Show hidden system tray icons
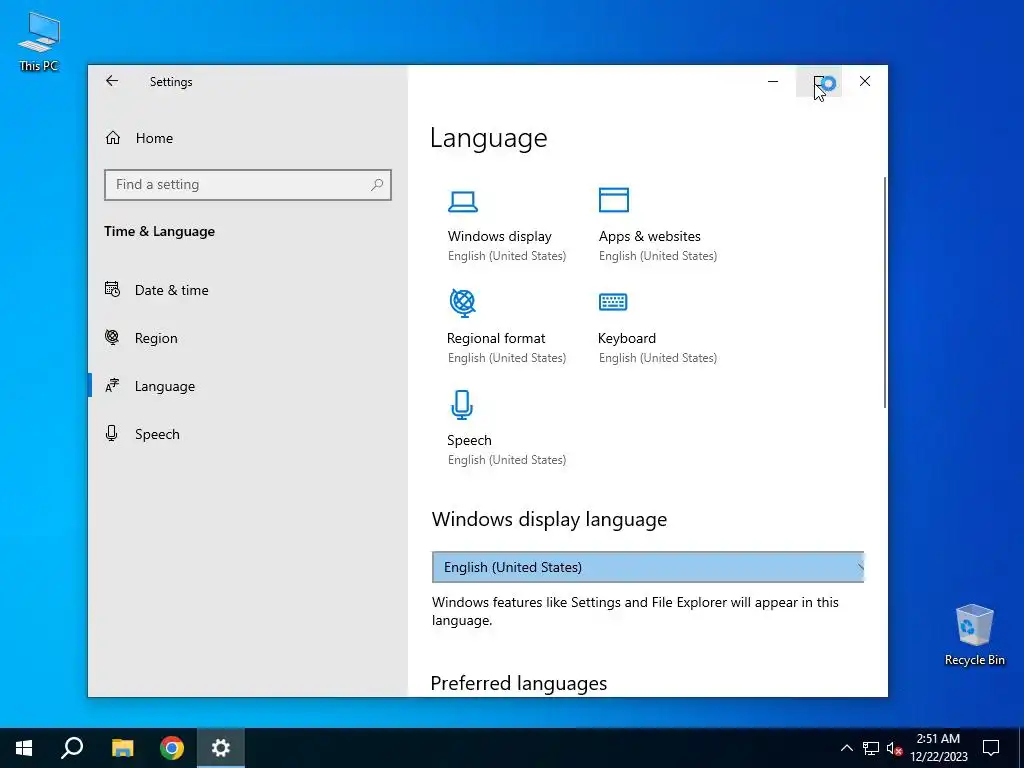Image resolution: width=1024 pixels, height=768 pixels. coord(846,748)
